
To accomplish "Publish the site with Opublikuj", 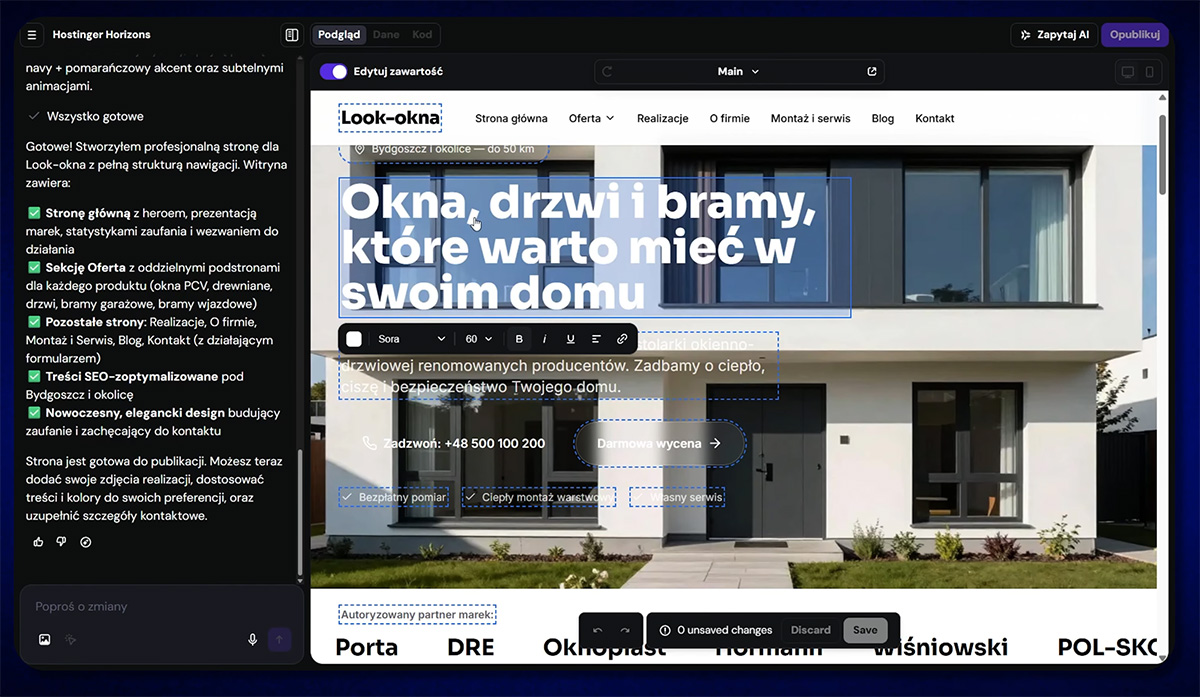I will point(1135,35).
